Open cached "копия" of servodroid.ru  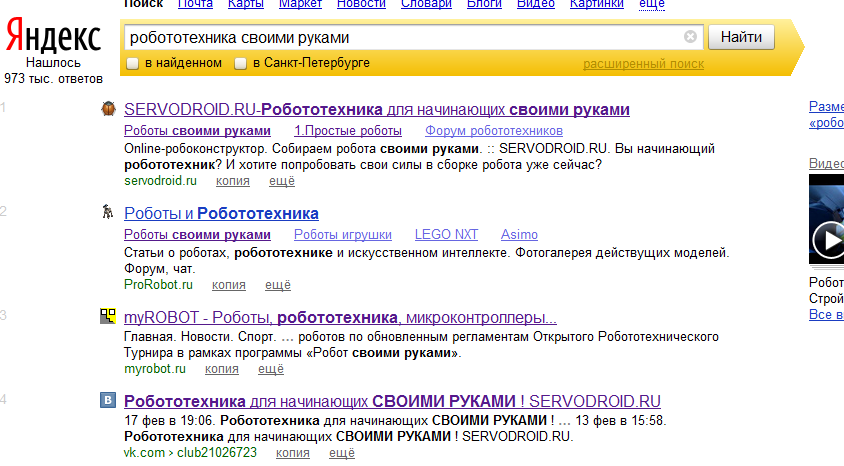233,181
